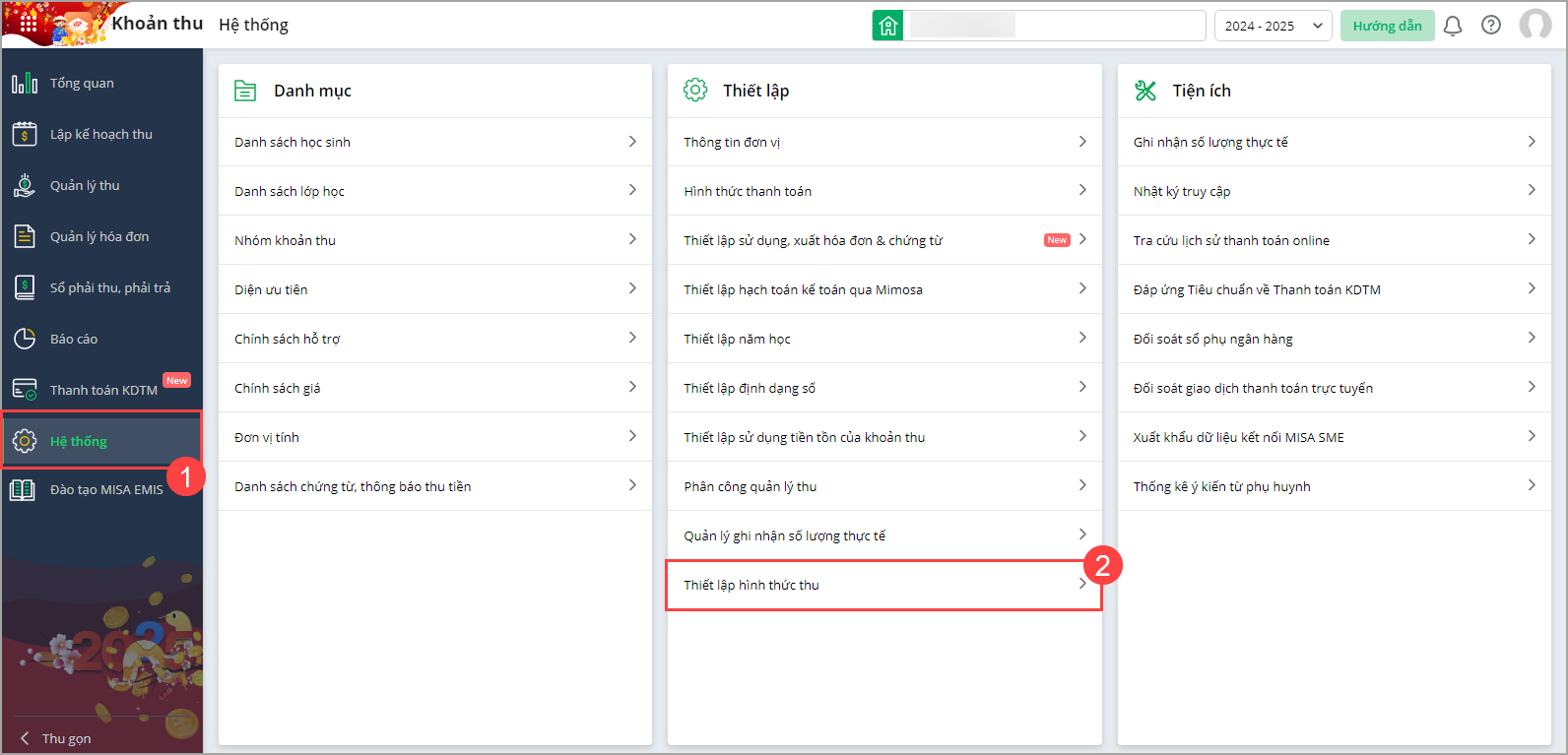The width and height of the screenshot is (1568, 755).
Task: Open the user profile avatar
Action: pos(1535,25)
